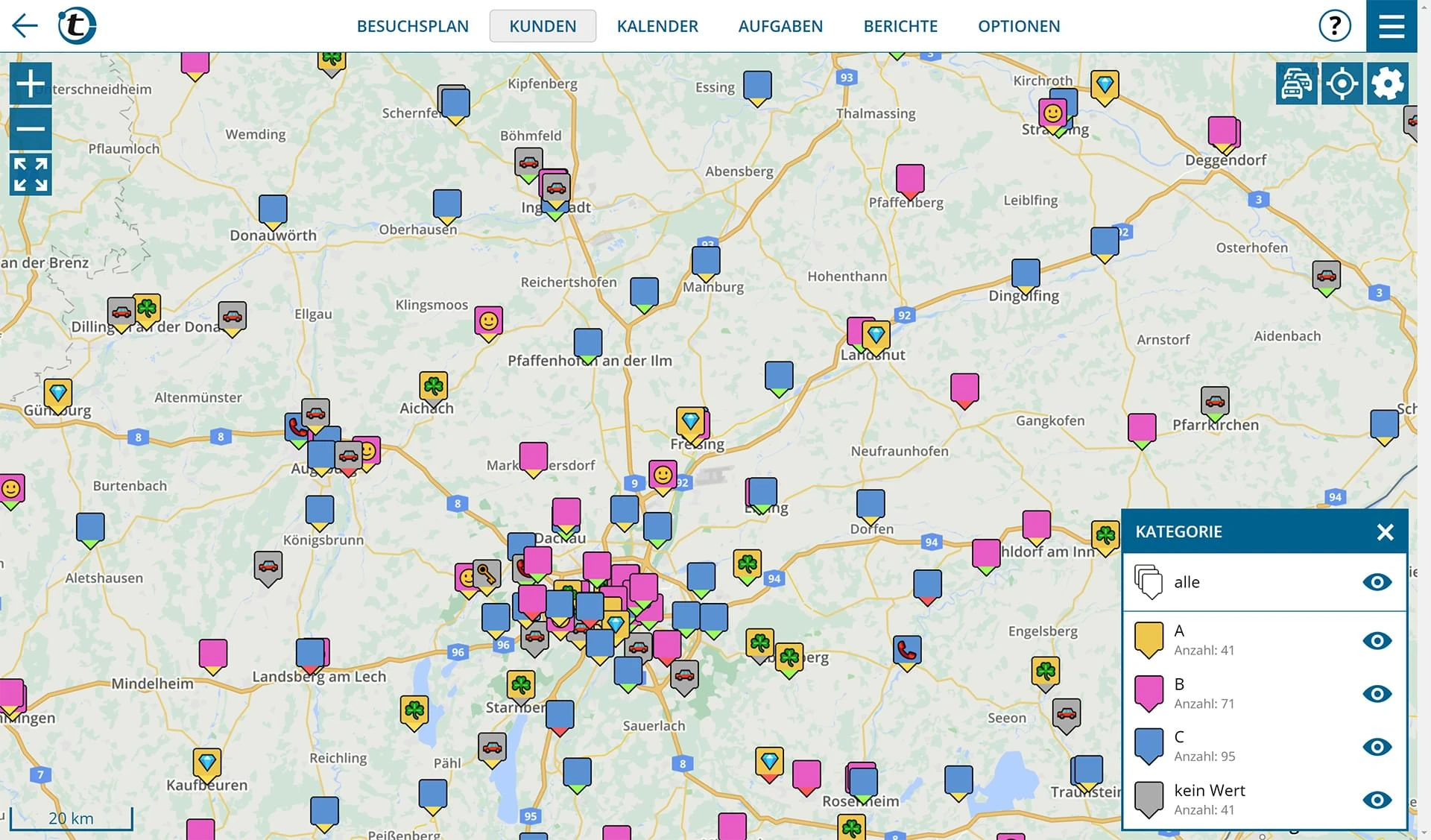Select the blue marker at Oberhausen
This screenshot has height=840, width=1431.
click(447, 206)
